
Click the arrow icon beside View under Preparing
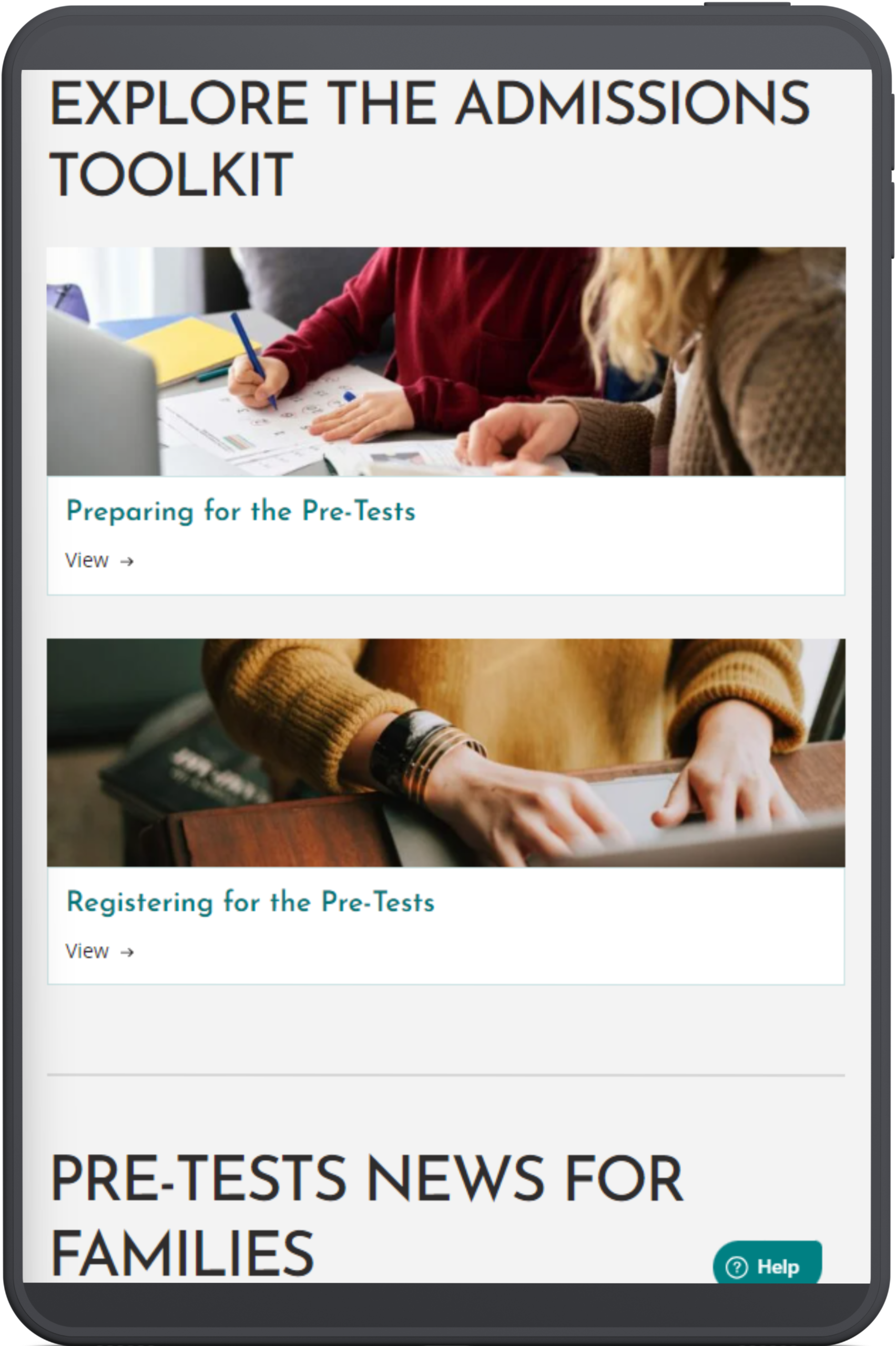(127, 562)
